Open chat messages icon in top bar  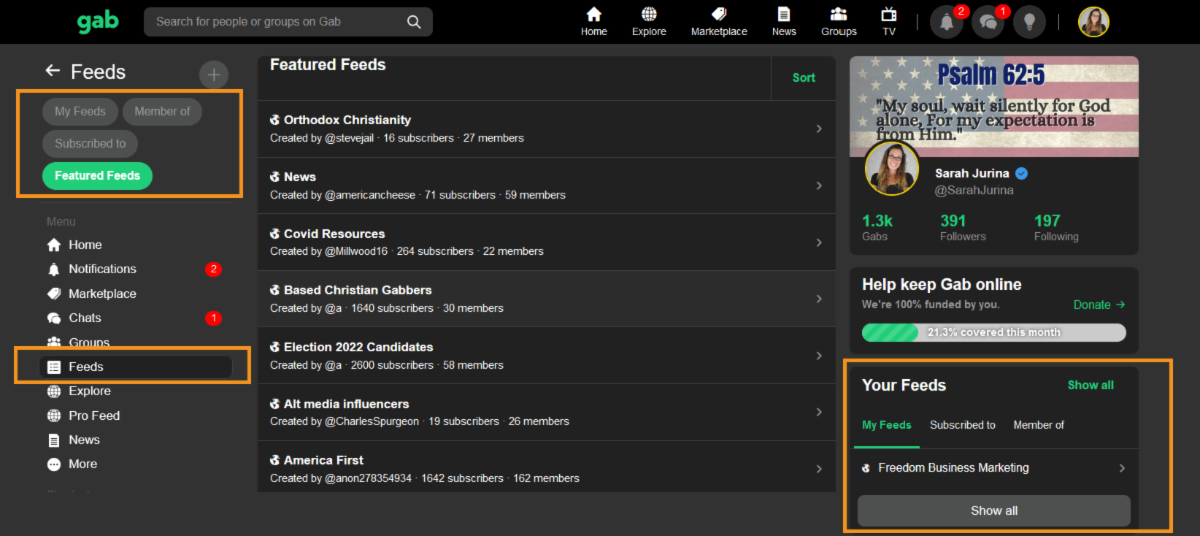(x=989, y=23)
